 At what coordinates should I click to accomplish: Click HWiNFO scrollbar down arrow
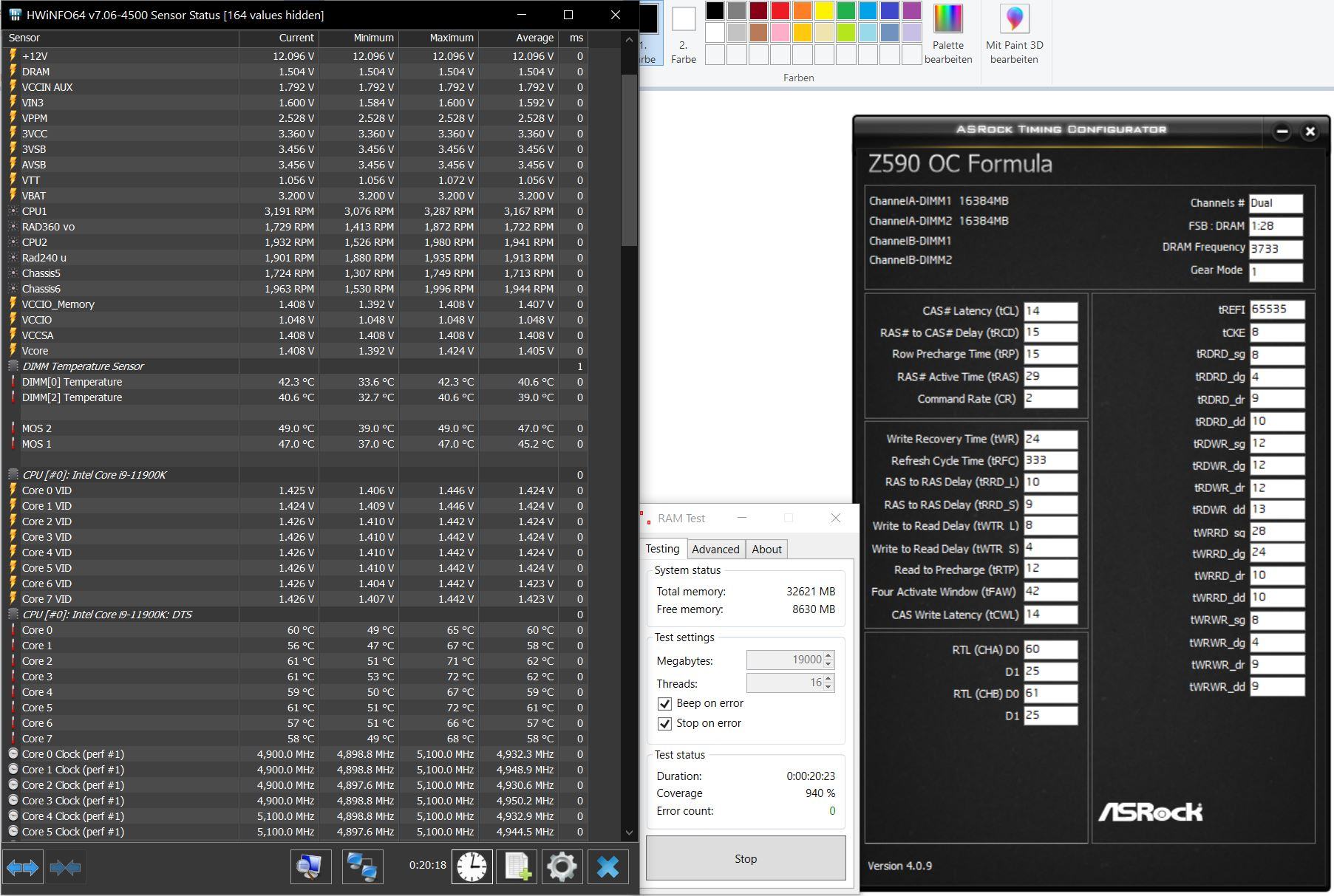[x=629, y=832]
